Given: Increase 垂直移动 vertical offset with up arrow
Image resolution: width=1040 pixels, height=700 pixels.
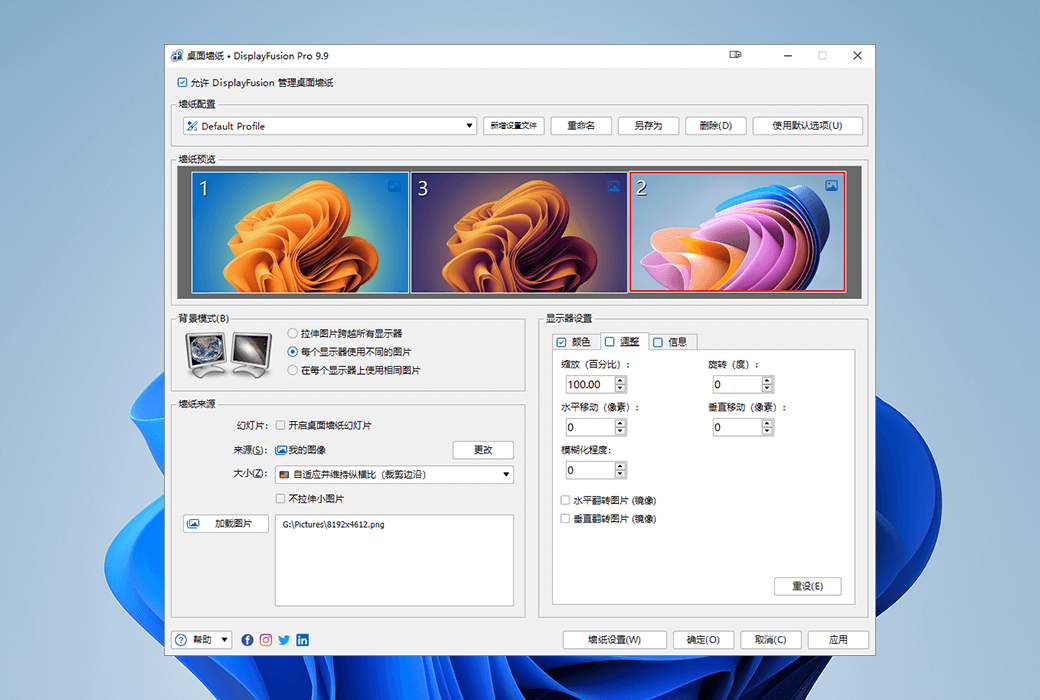Looking at the screenshot, I should coord(767,423).
